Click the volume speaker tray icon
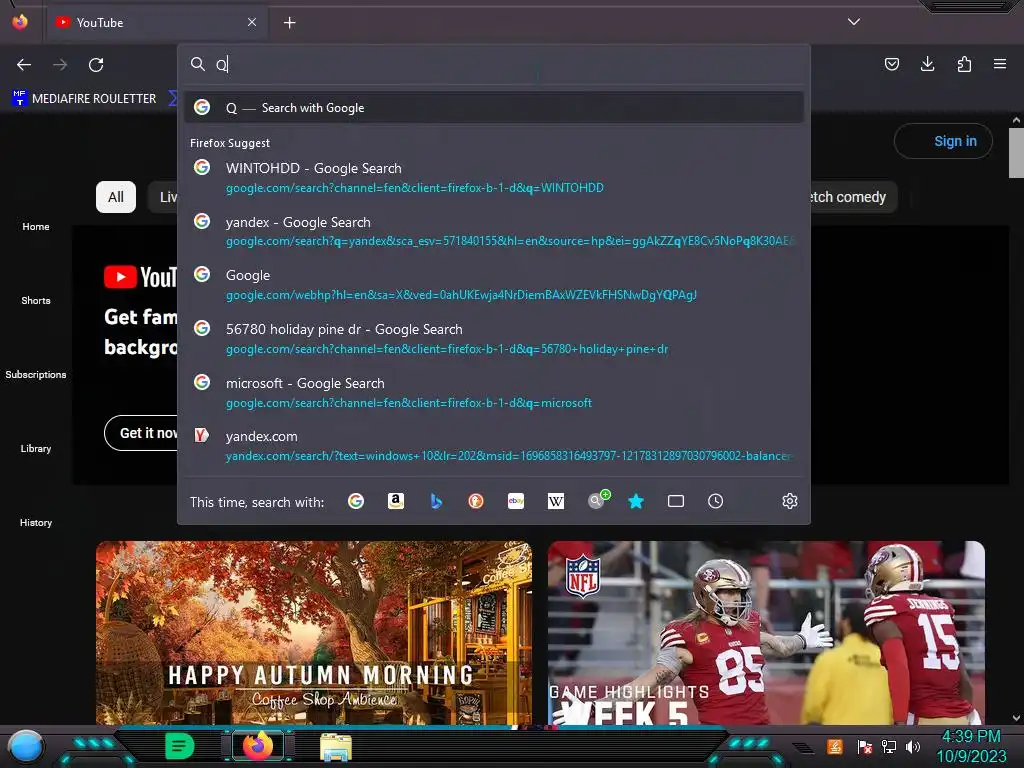The image size is (1024, 768). (912, 746)
